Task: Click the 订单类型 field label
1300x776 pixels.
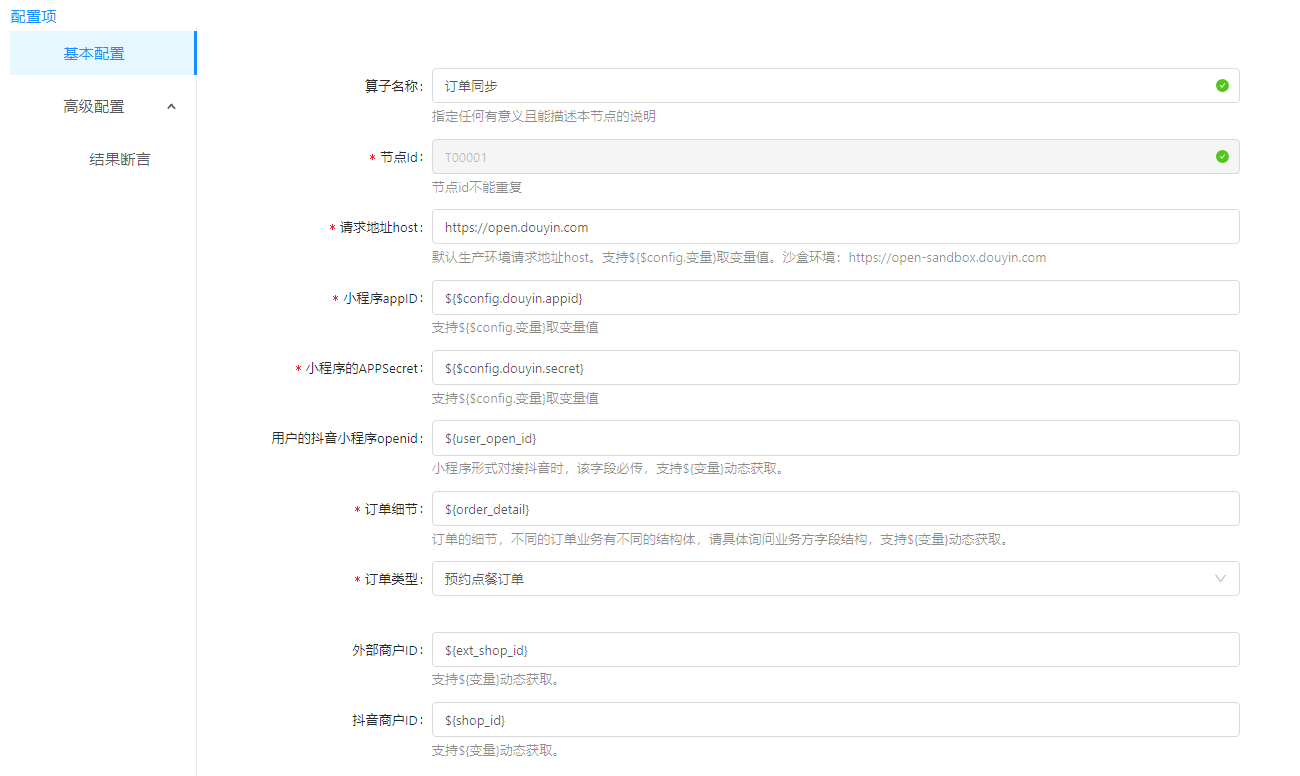Action: pos(394,580)
